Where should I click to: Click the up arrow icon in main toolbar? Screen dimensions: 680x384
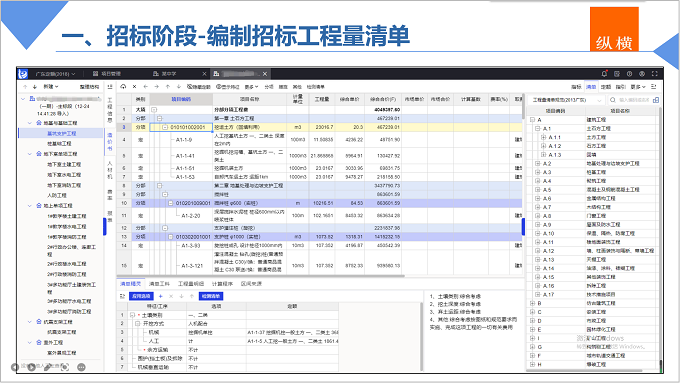coord(168,87)
